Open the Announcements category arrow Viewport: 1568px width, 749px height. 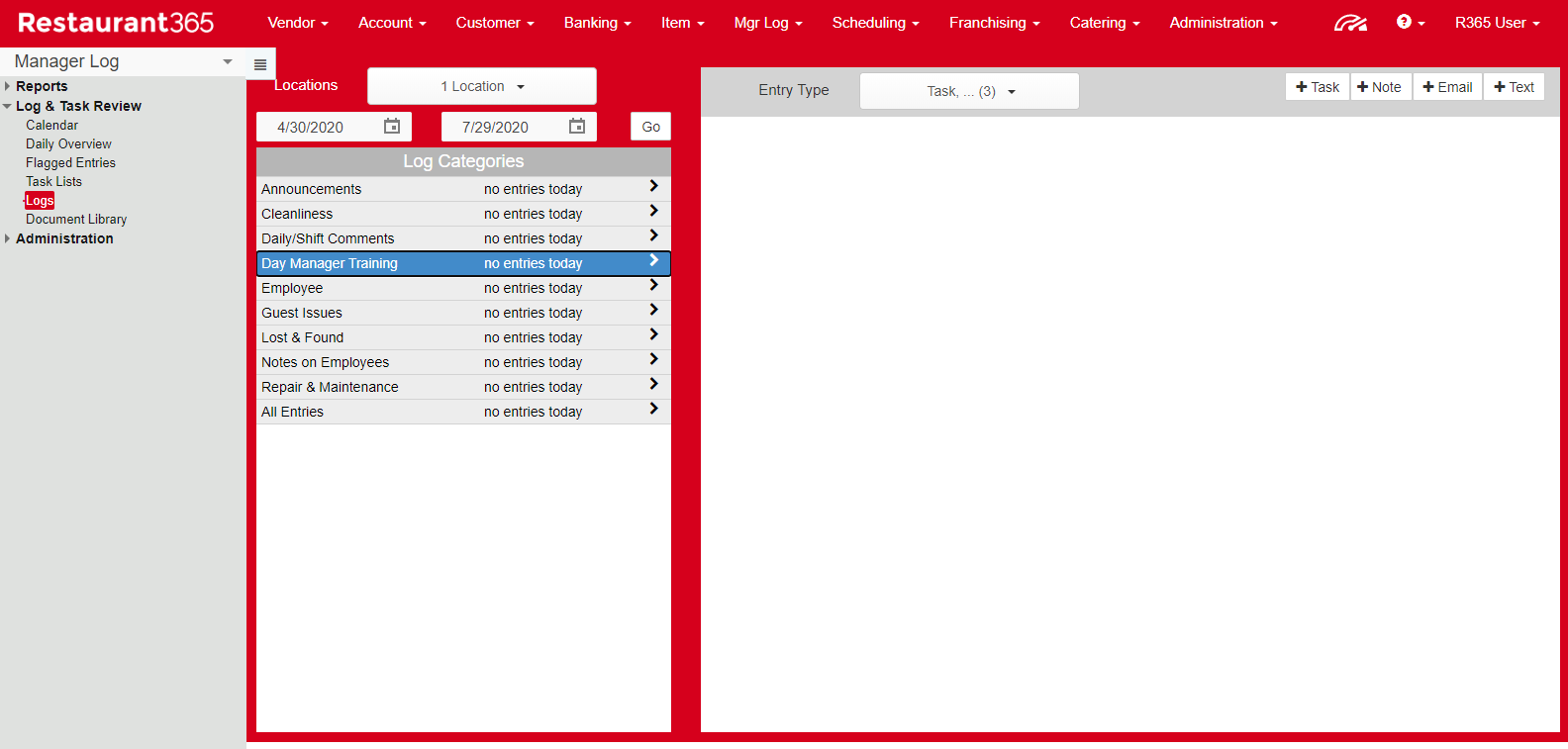coord(653,186)
